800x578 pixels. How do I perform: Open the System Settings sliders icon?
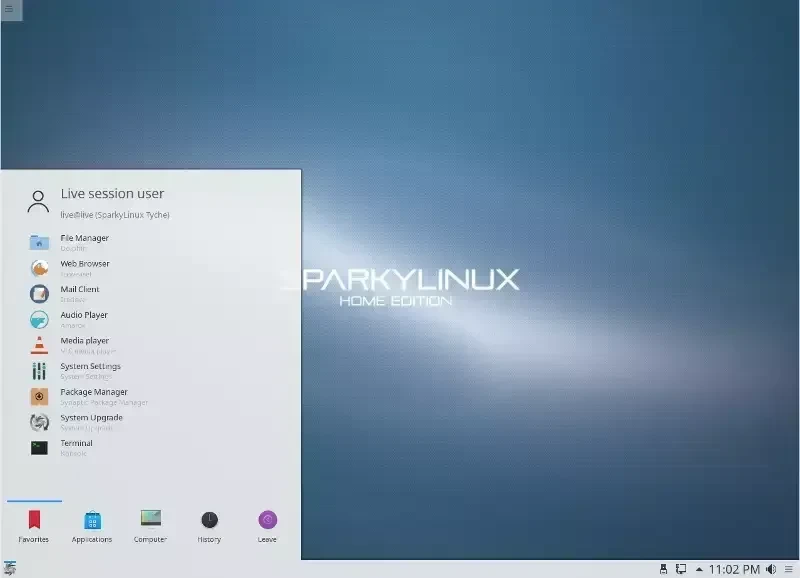pos(39,371)
